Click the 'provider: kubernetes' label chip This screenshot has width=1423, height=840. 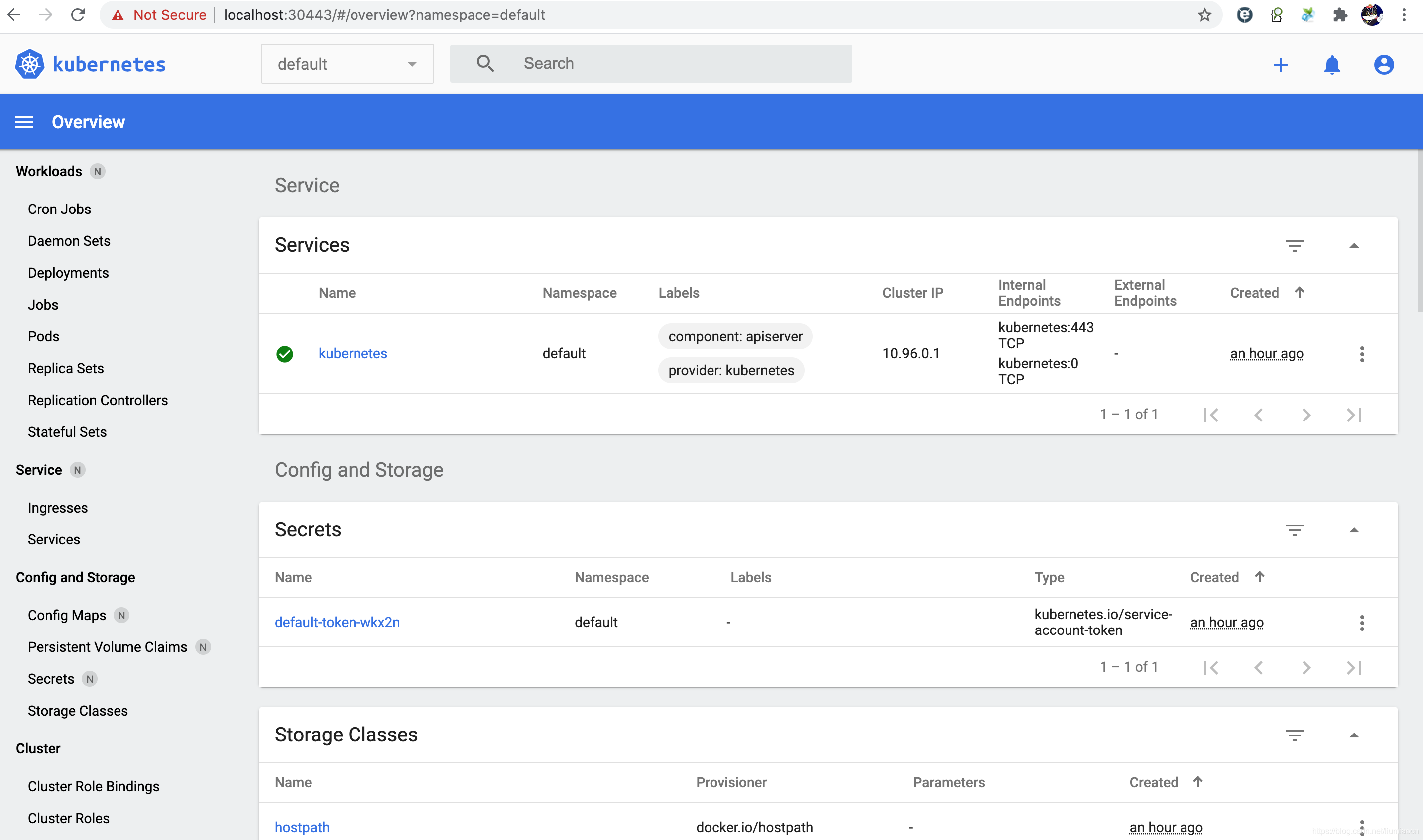(731, 370)
